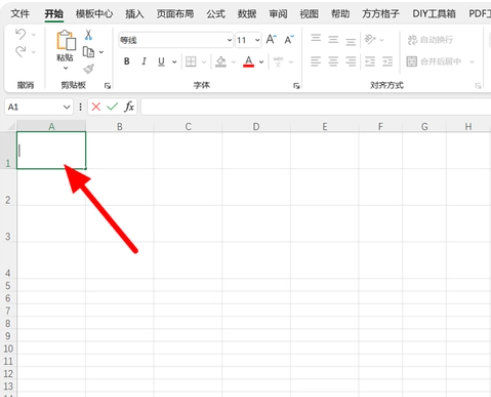Click the red font color button
The image size is (491, 397).
point(249,61)
